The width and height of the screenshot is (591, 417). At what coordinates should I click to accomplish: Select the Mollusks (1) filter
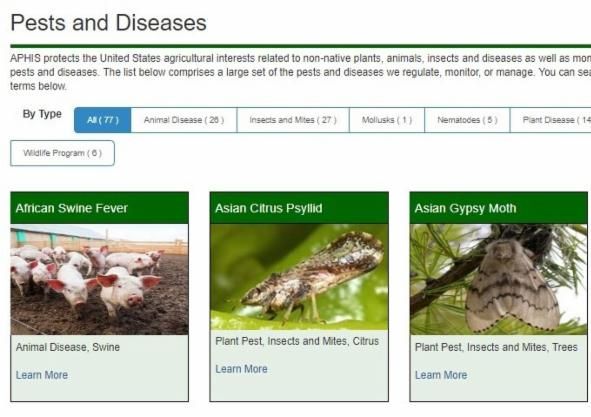coord(387,120)
